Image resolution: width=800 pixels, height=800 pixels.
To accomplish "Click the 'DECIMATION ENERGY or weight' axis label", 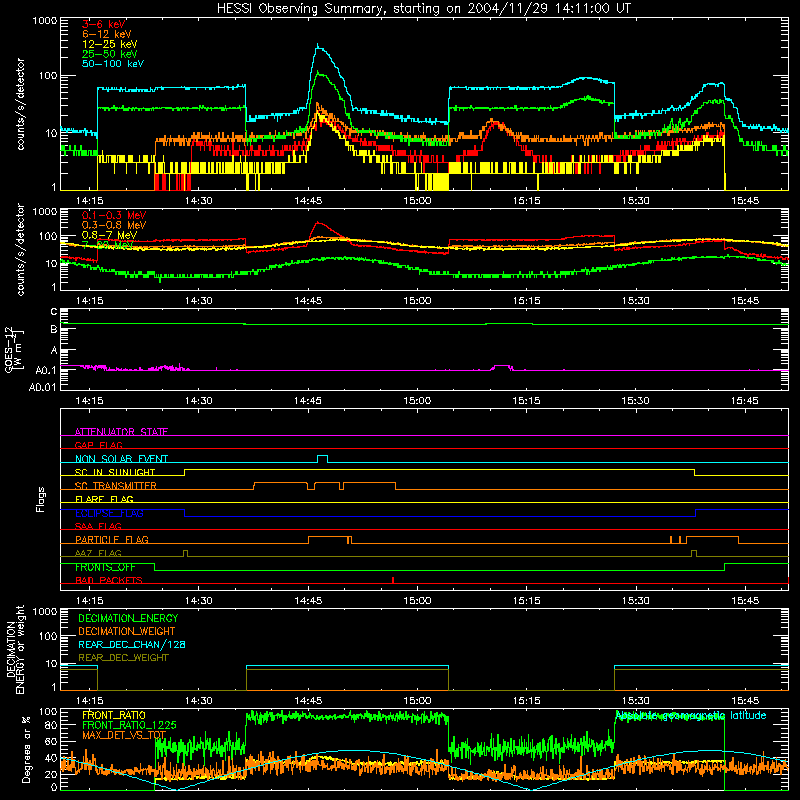I will 15,649.
